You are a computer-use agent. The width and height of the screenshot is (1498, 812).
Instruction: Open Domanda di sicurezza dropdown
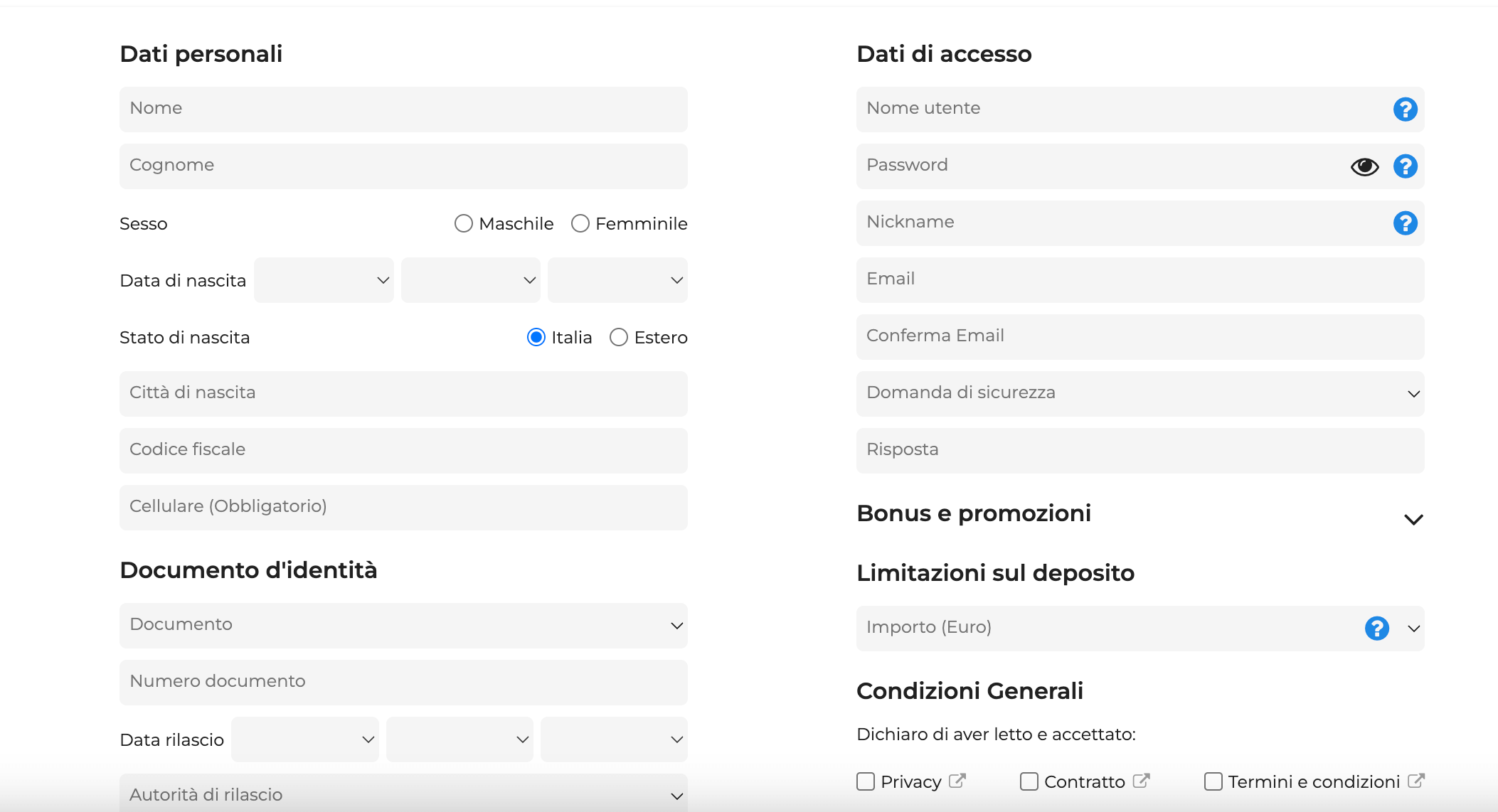(1140, 394)
